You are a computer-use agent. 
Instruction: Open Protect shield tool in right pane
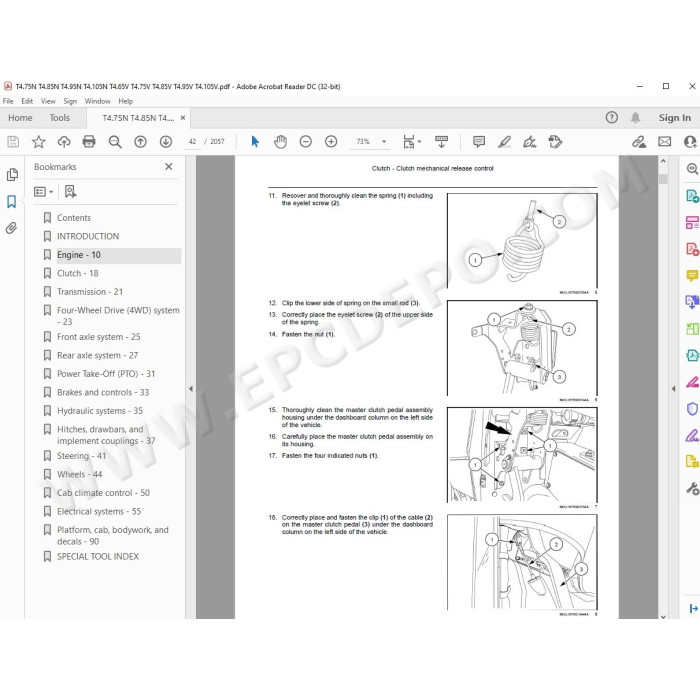click(x=692, y=409)
